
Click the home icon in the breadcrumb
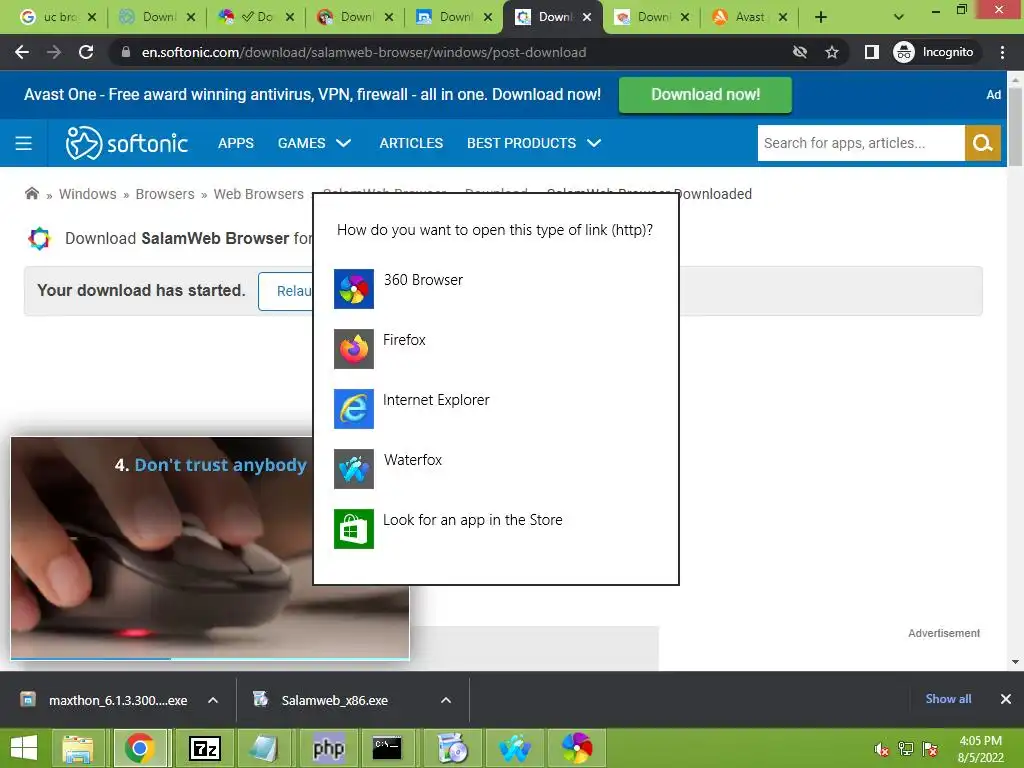31,193
